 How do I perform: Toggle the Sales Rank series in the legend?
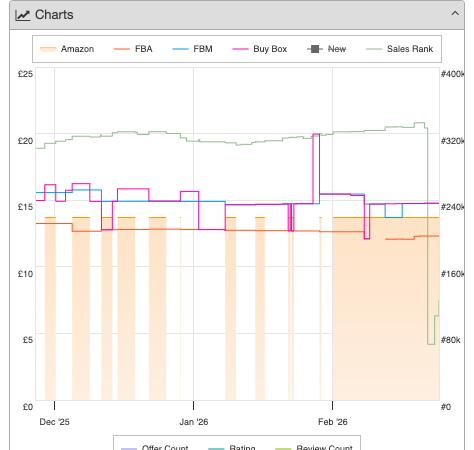[400, 49]
